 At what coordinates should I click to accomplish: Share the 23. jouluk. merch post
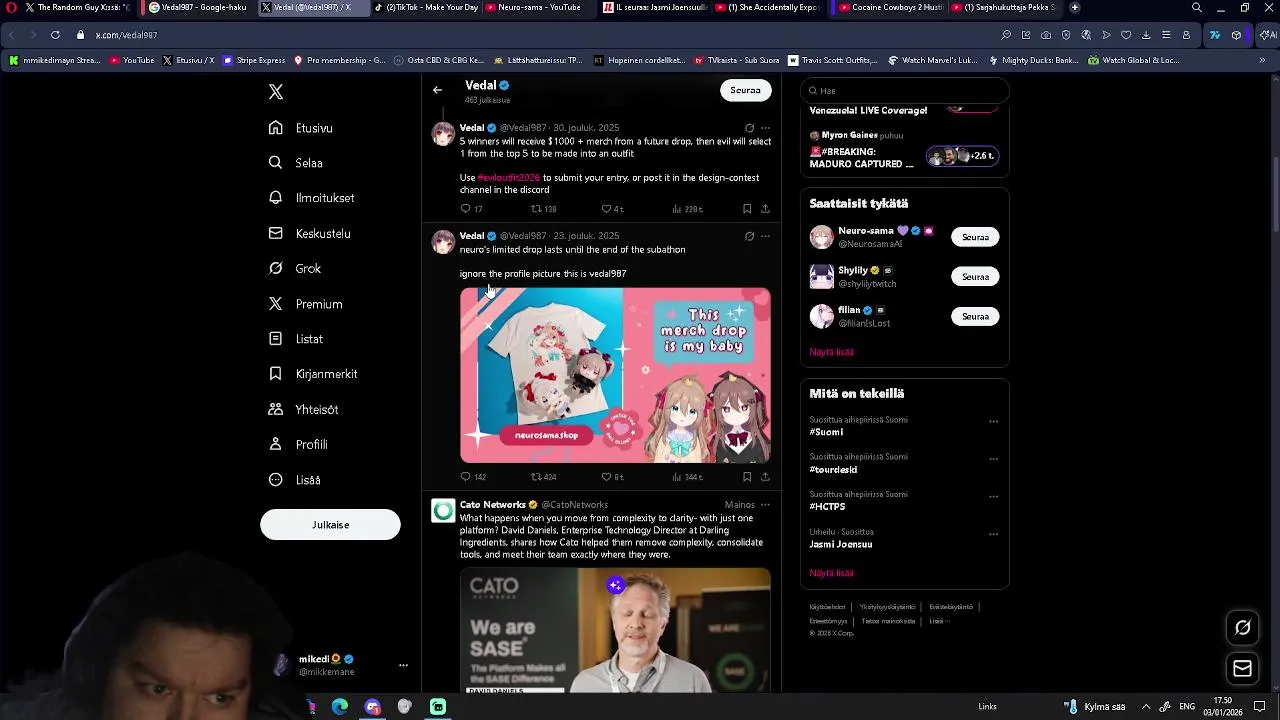tap(765, 477)
